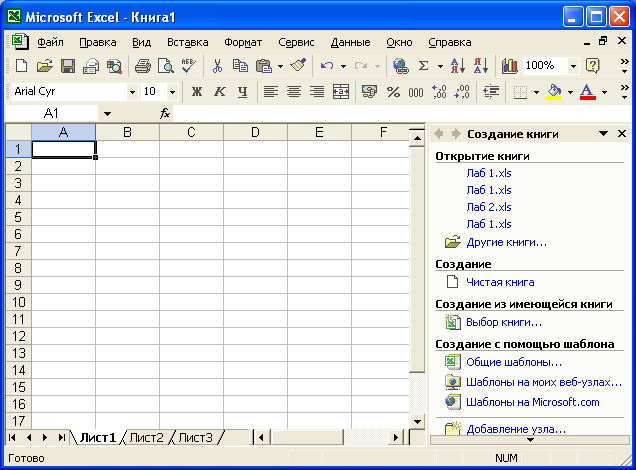The image size is (636, 470).
Task: Click the Open folder icon in toolbar
Action: [x=44, y=65]
